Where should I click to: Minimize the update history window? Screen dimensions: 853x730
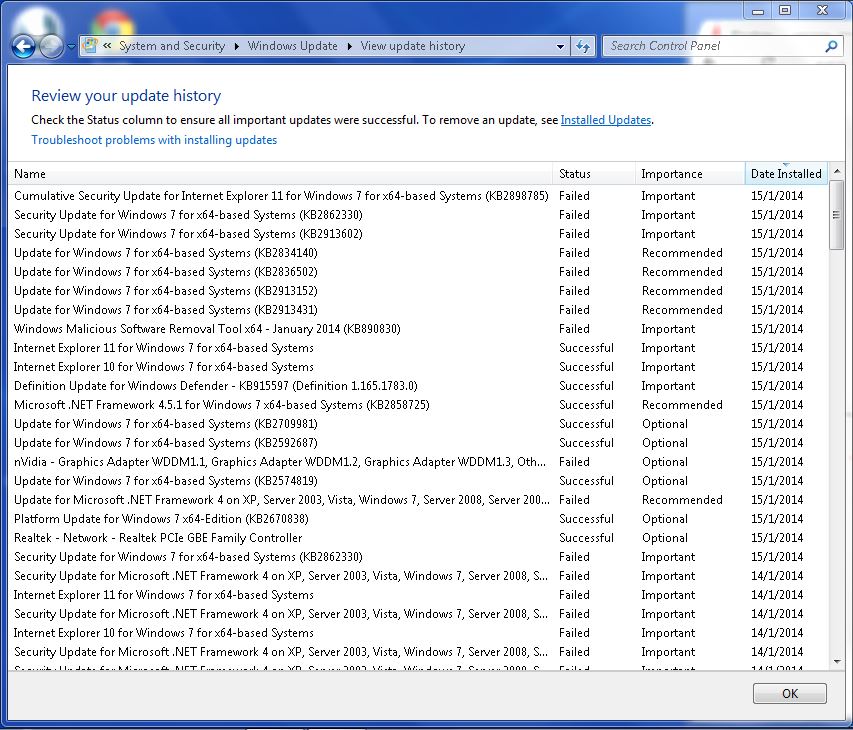(x=758, y=11)
